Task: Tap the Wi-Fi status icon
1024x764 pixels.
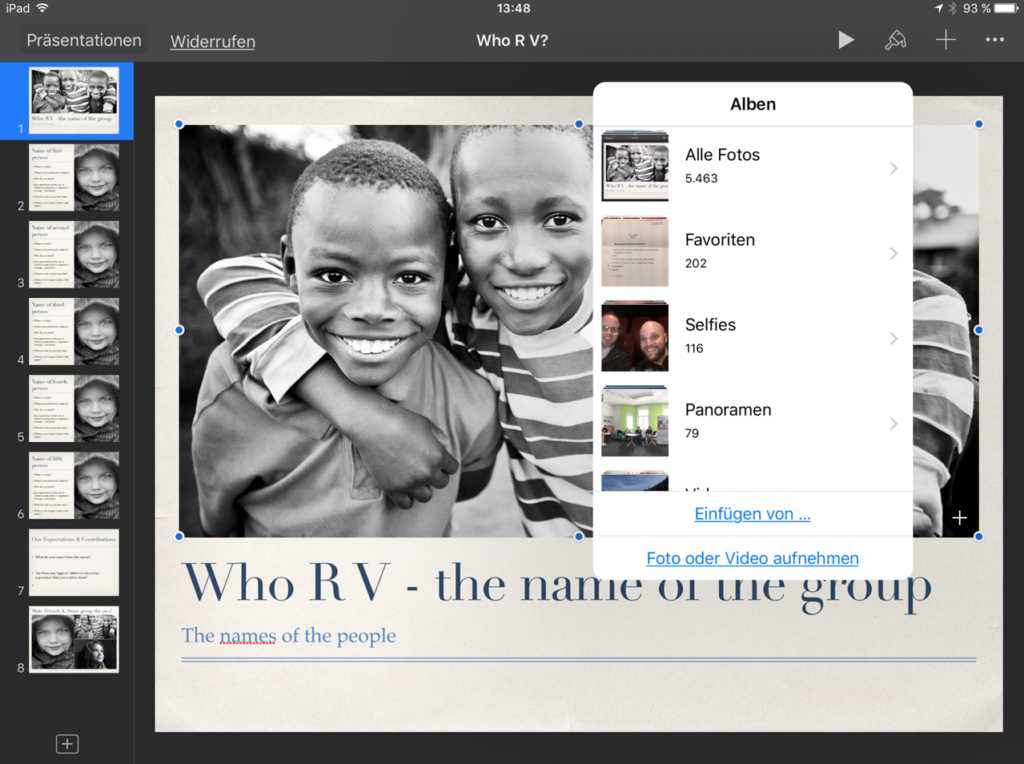Action: [43, 8]
